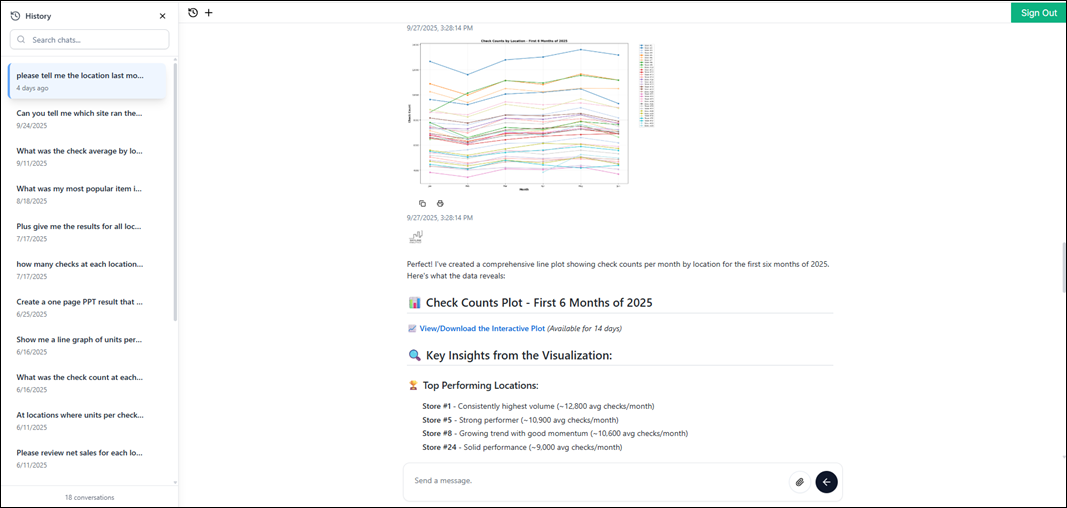This screenshot has width=1067, height=508.
Task: Click the Sign Out button
Action: click(x=1038, y=13)
